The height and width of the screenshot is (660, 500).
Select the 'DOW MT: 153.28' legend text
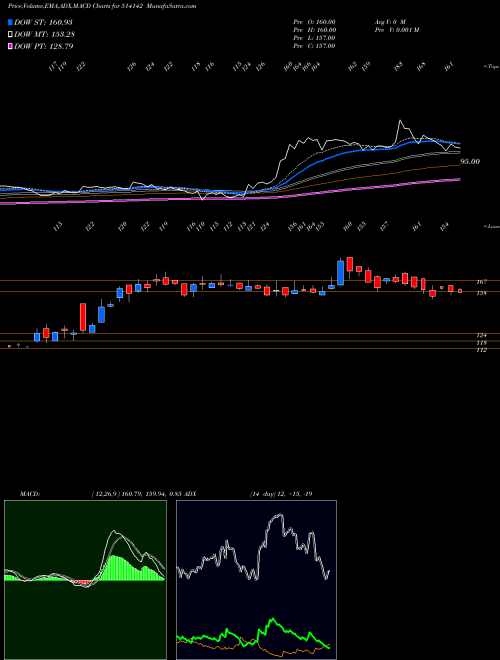(x=44, y=34)
